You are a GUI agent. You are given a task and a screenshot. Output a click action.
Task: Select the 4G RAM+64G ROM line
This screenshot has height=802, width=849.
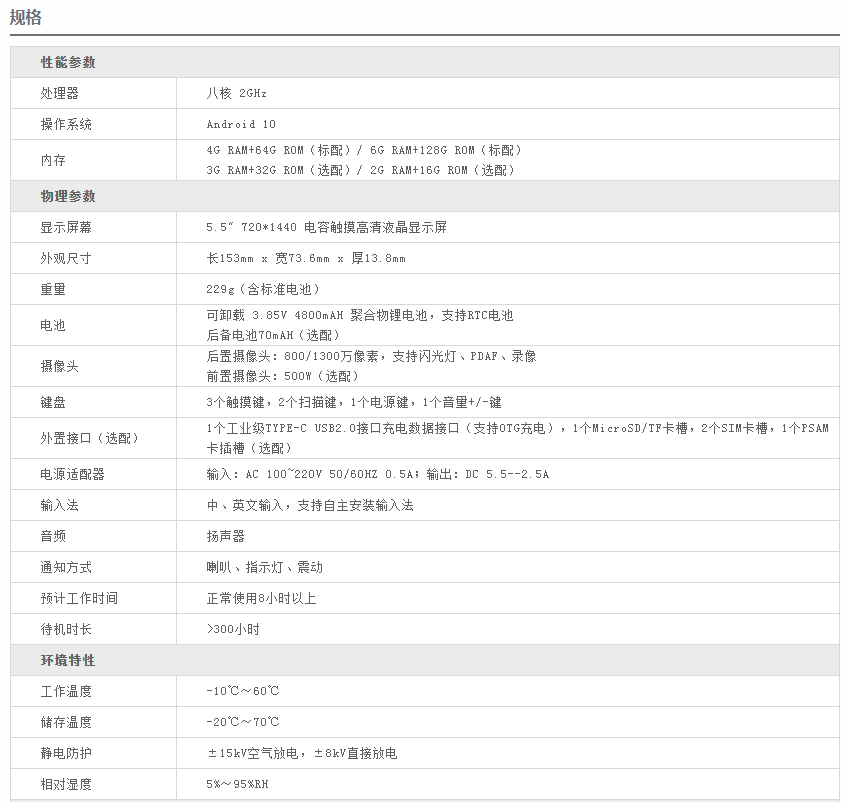click(364, 150)
